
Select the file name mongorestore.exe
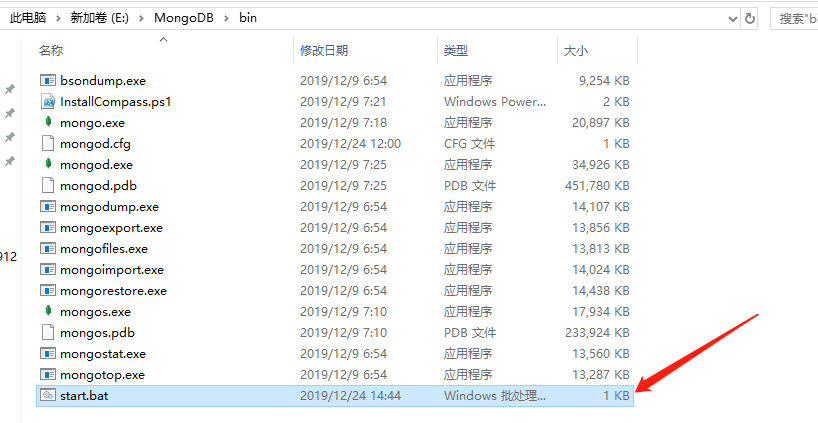coord(113,291)
